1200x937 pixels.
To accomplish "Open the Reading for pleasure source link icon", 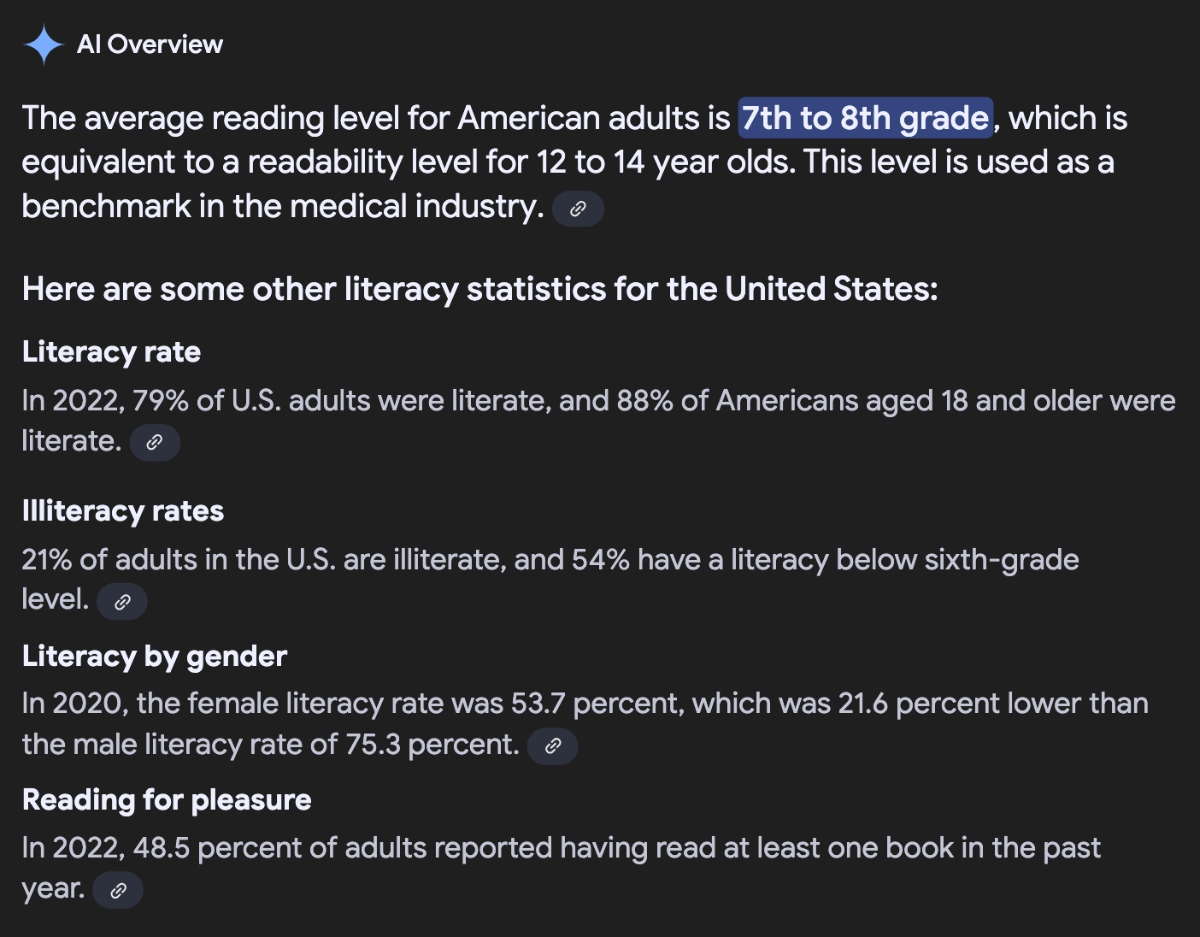I will click(118, 890).
